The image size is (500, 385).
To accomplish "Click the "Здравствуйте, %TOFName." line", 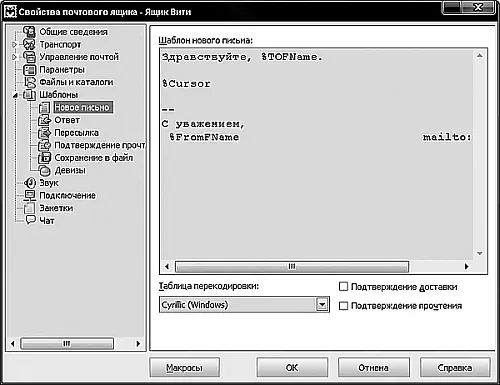I will 242,57.
